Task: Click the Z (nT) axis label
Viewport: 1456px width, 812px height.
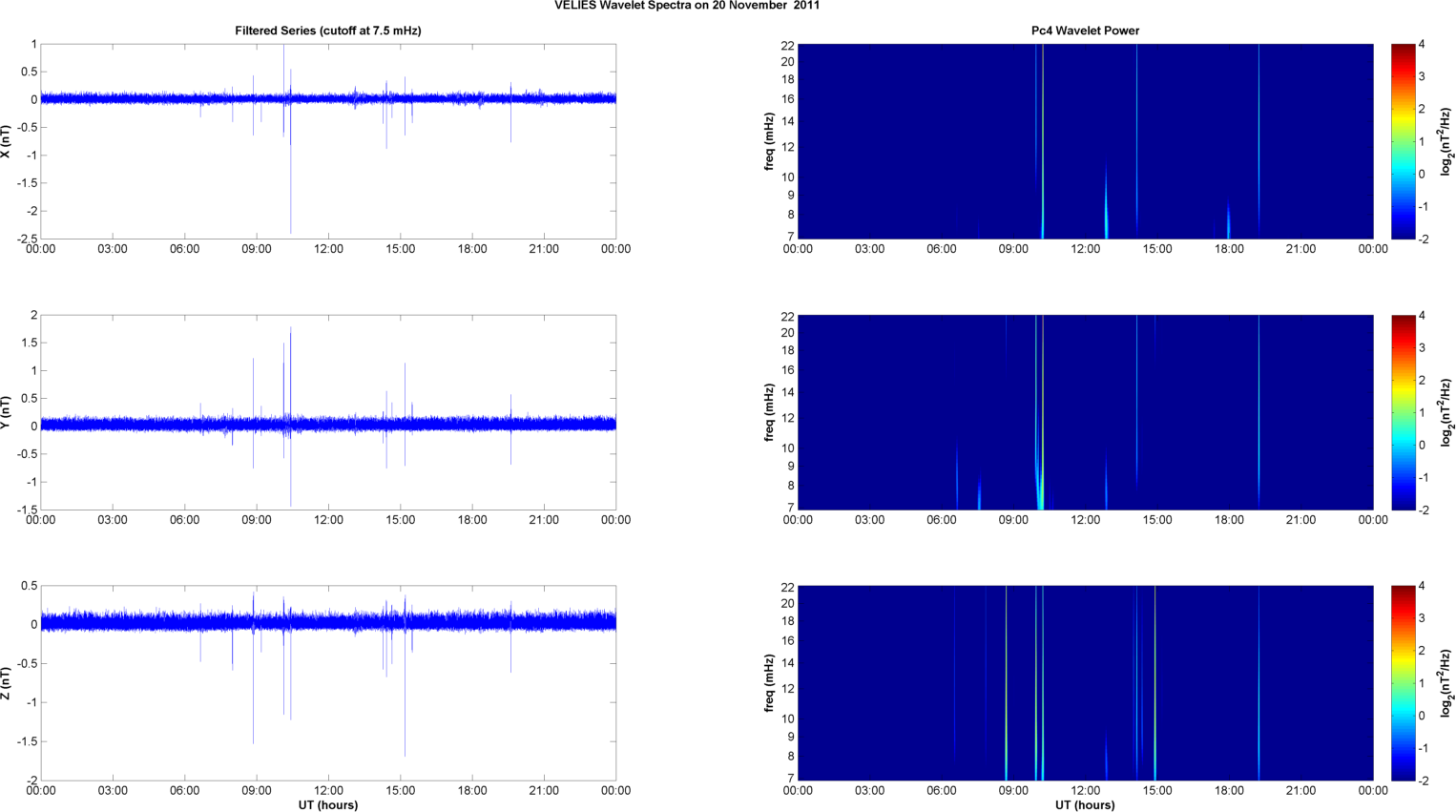Action: pos(7,683)
